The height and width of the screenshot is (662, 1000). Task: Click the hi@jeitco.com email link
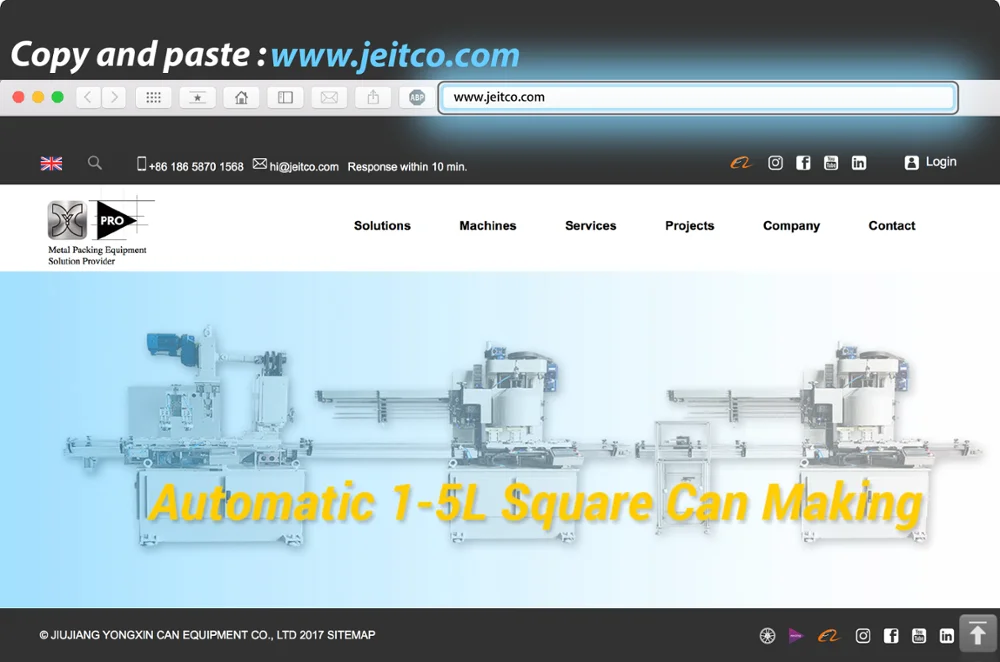pyautogui.click(x=304, y=167)
